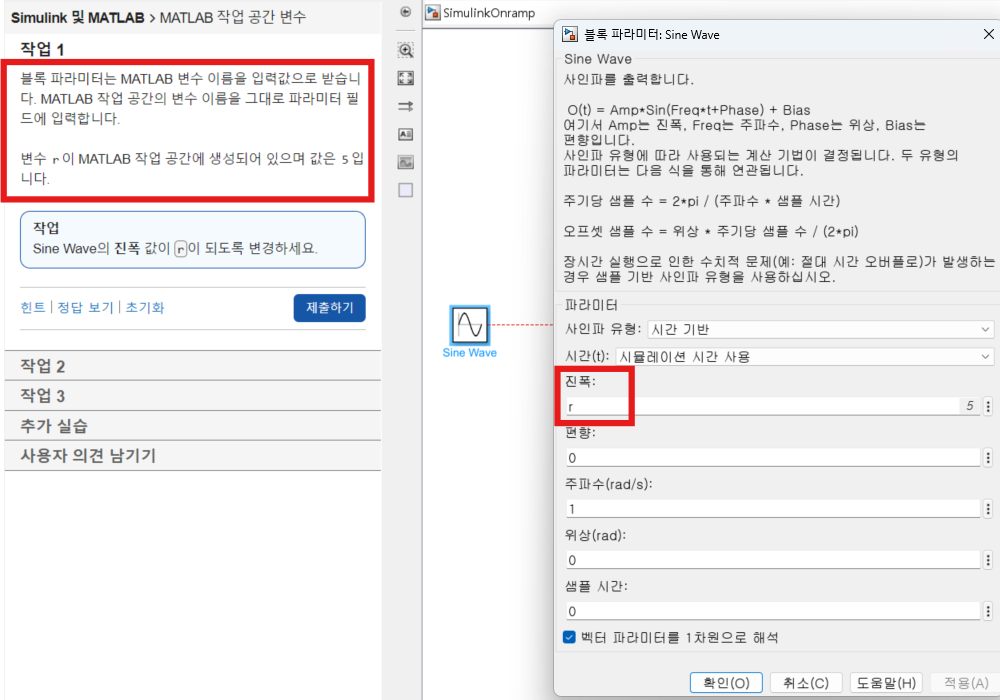Select the Sine Wave block
Viewport: 1000px width, 700px height.
point(470,325)
